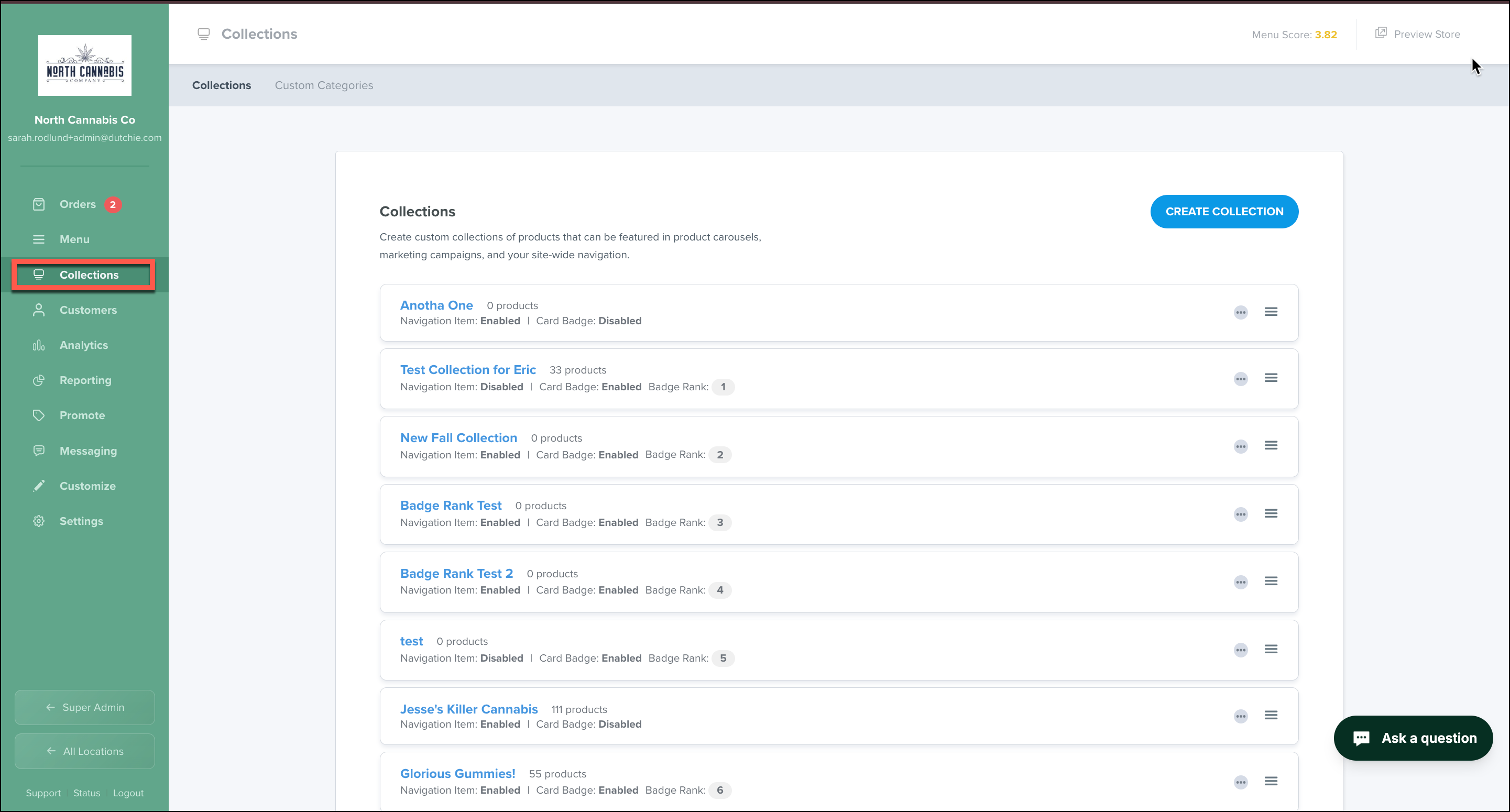Open options menu for Glorious Gummies!
The width and height of the screenshot is (1510, 812).
click(1241, 783)
